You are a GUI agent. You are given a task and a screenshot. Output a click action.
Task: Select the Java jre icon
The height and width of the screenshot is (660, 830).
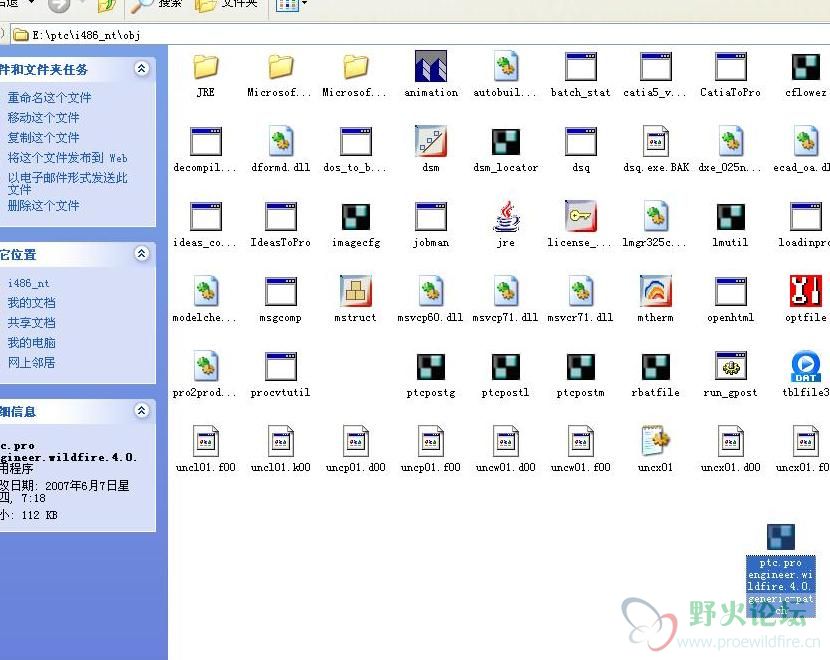(506, 216)
